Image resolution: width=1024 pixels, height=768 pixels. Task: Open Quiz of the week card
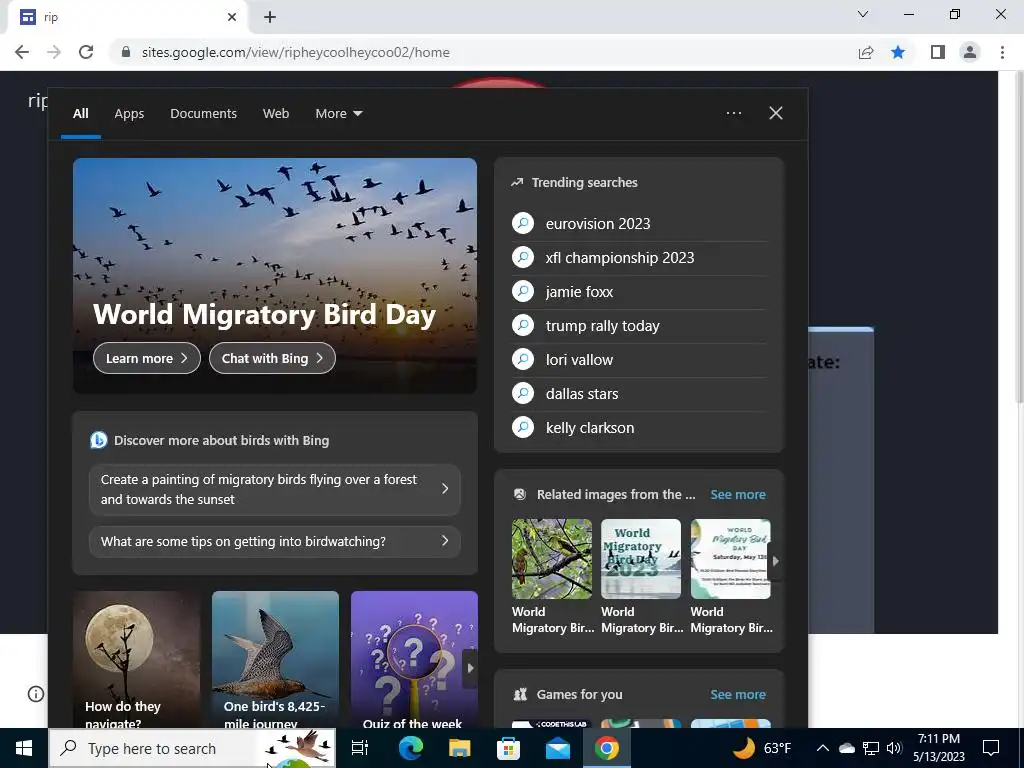click(x=414, y=660)
